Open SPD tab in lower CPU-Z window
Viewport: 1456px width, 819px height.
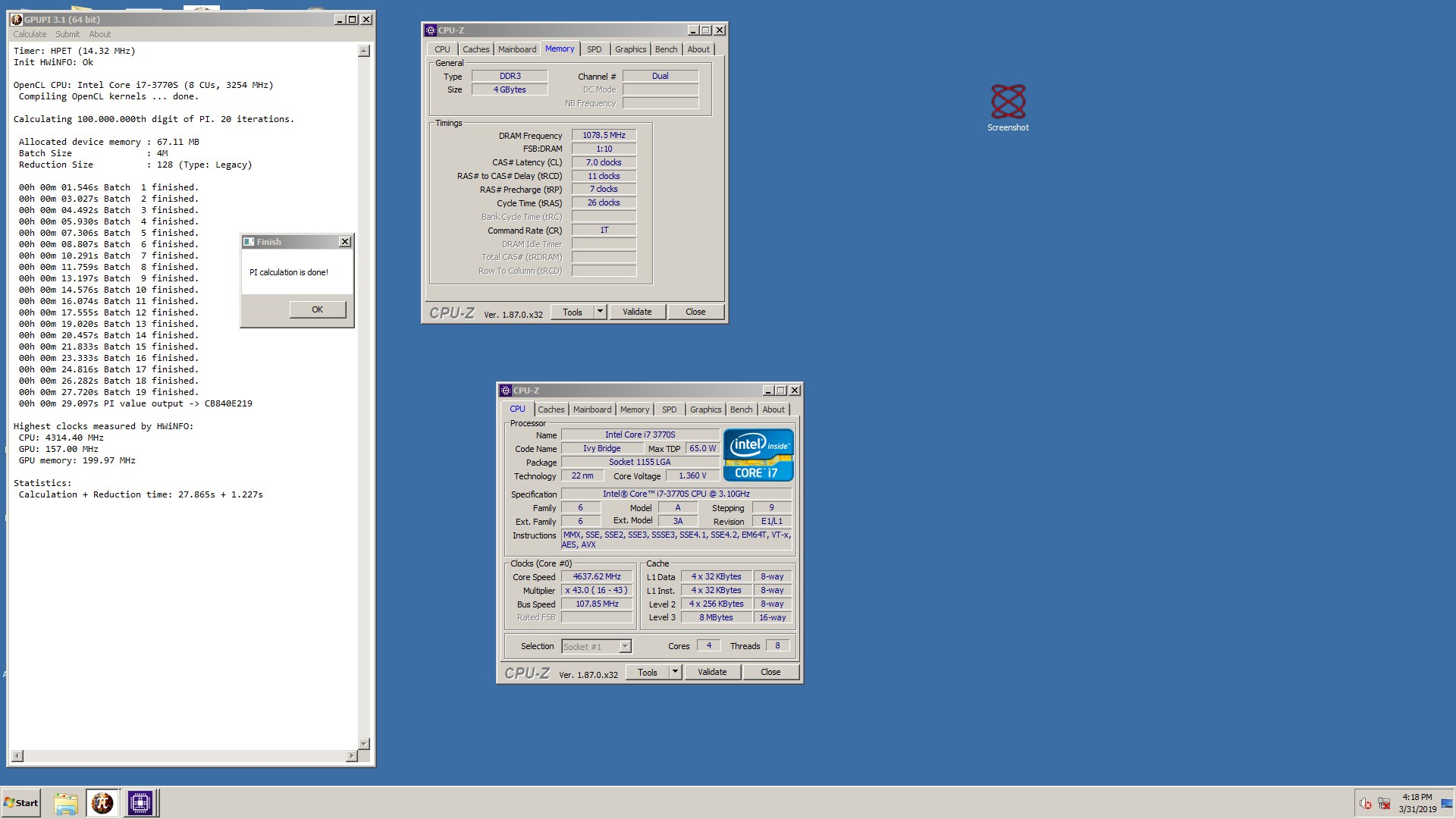pos(670,409)
